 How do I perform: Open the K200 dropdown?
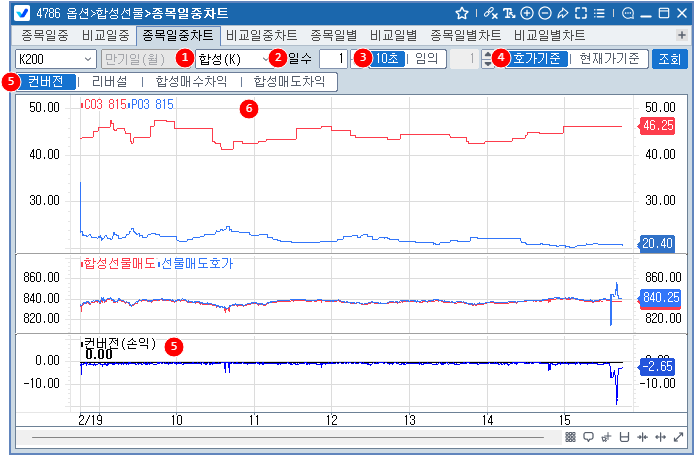coord(55,59)
